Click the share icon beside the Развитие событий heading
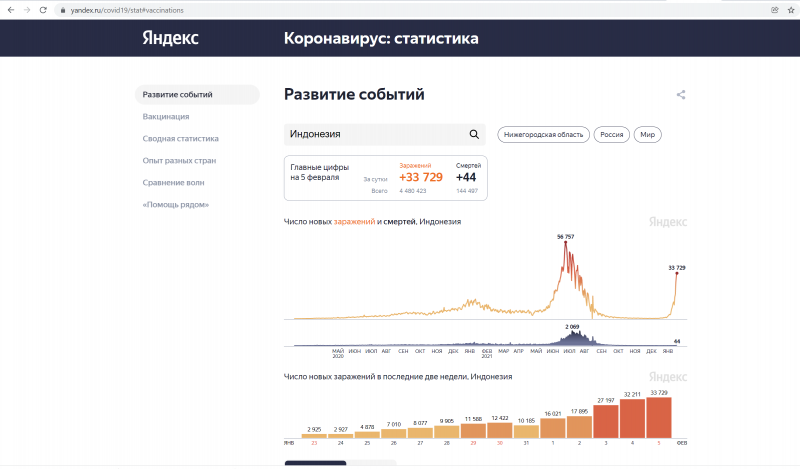800x469 pixels. pyautogui.click(x=681, y=94)
